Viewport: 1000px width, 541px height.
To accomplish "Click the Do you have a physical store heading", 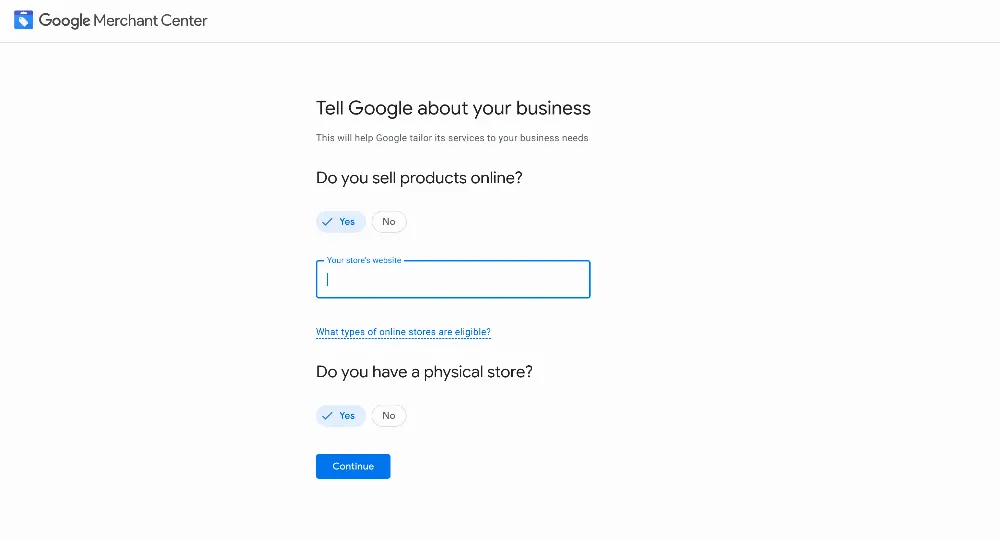I will [x=424, y=372].
